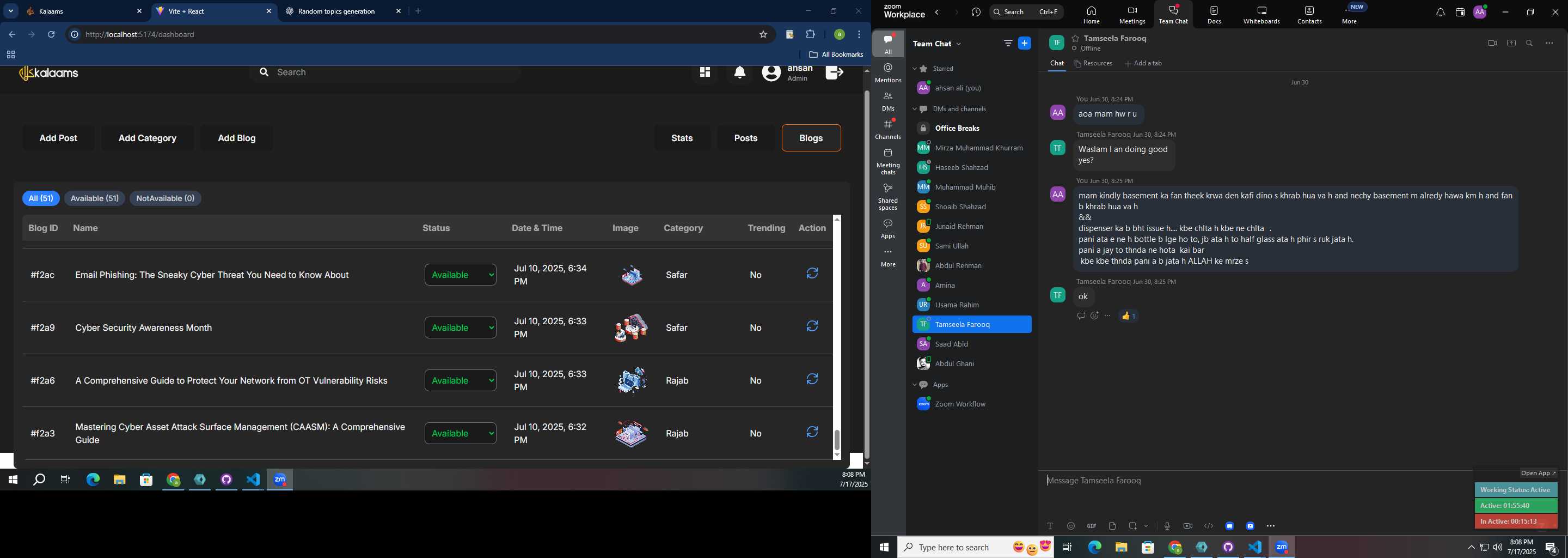Open status dropdown for blog #f2a6
Viewport: 1568px width, 558px height.
pyautogui.click(x=460, y=381)
